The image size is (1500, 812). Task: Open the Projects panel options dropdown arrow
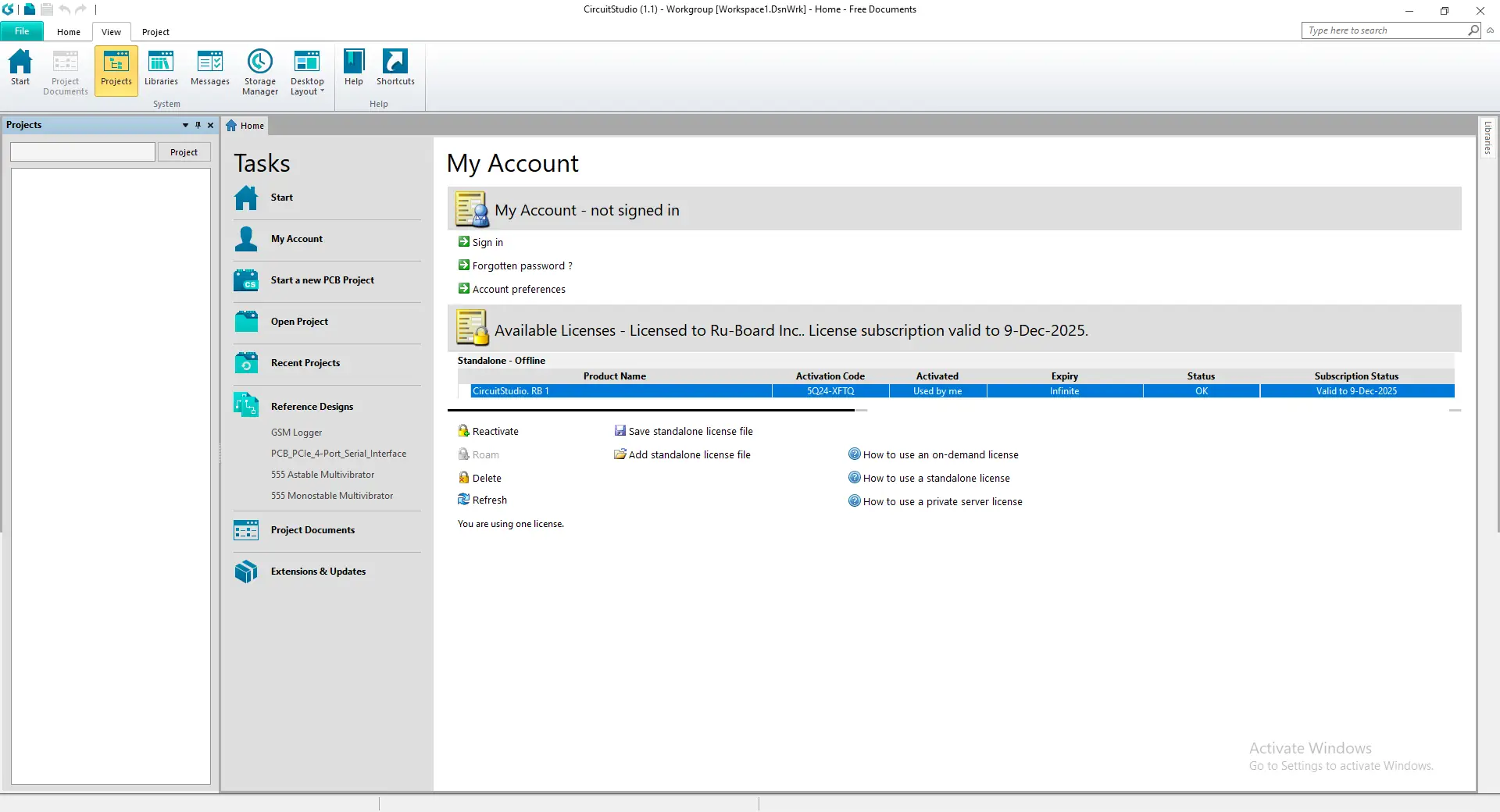pos(185,125)
